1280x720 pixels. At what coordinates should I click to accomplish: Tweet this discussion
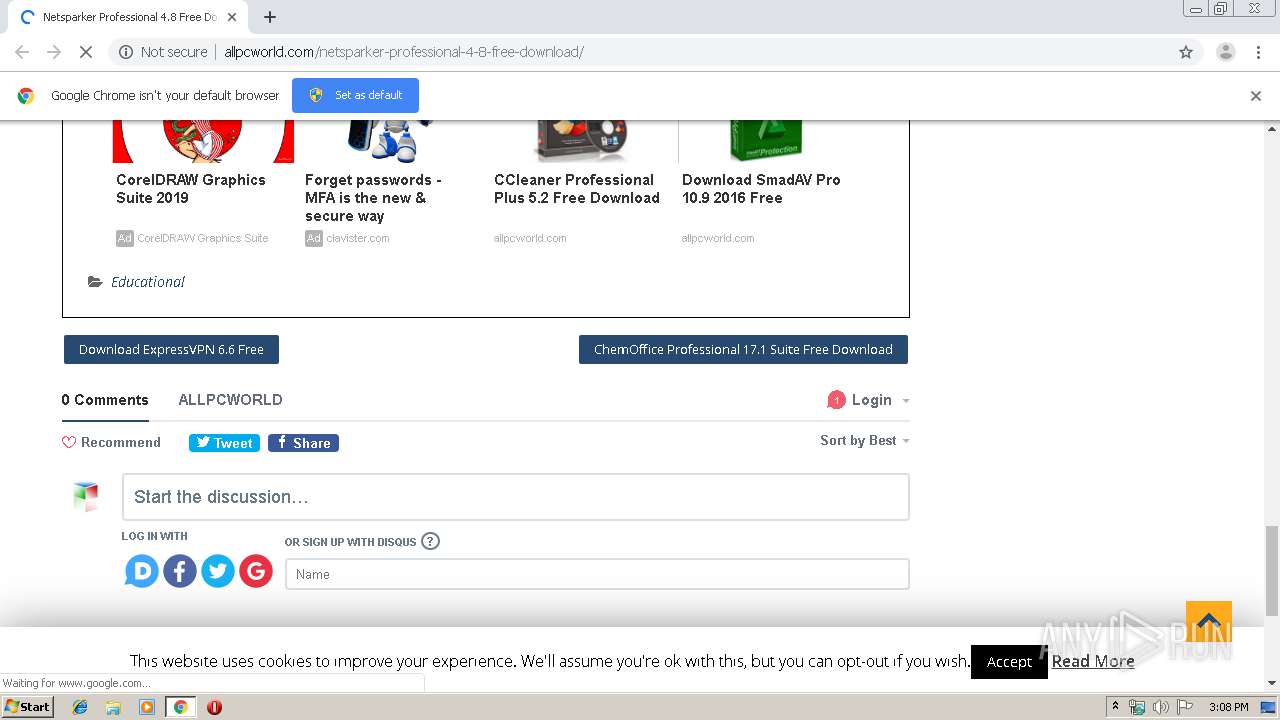click(224, 443)
